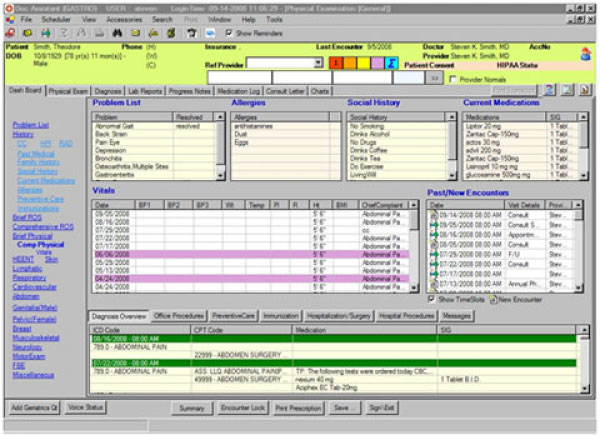Screen dimensions: 600x435
Task: Open the Medication Log tab
Action: click(x=238, y=91)
